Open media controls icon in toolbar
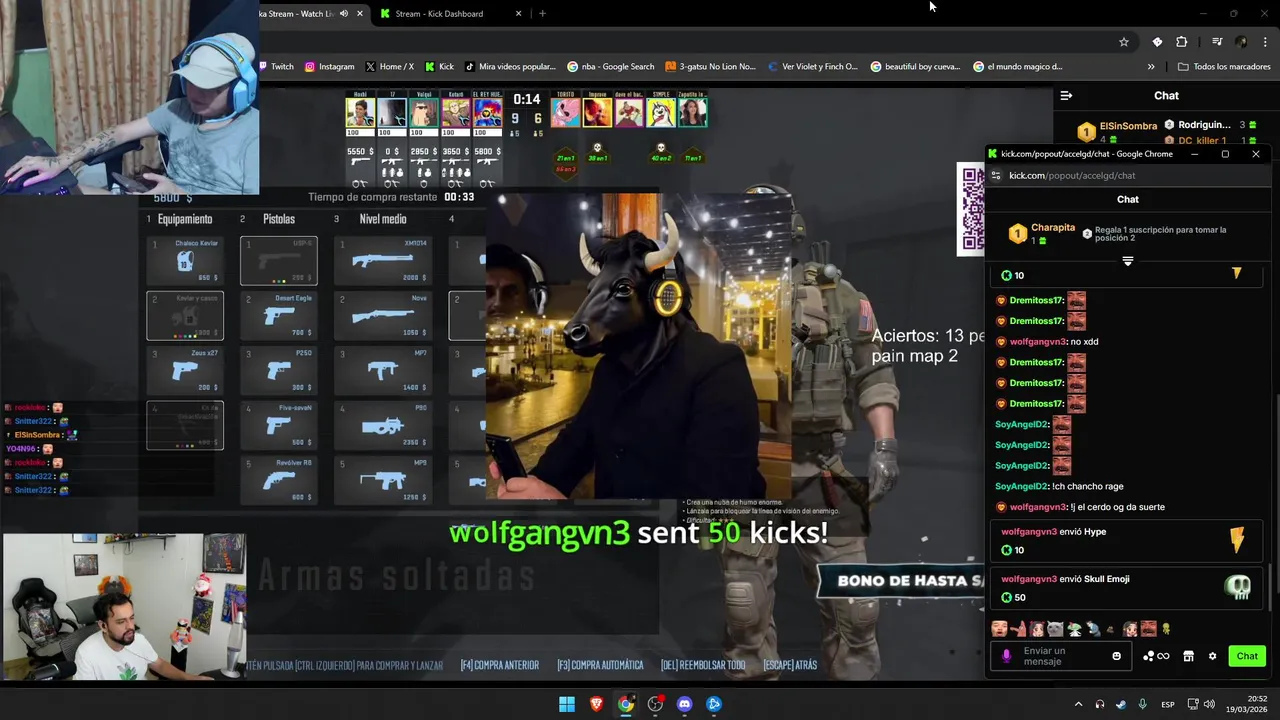Screen dimensions: 1280x720 point(1217,42)
